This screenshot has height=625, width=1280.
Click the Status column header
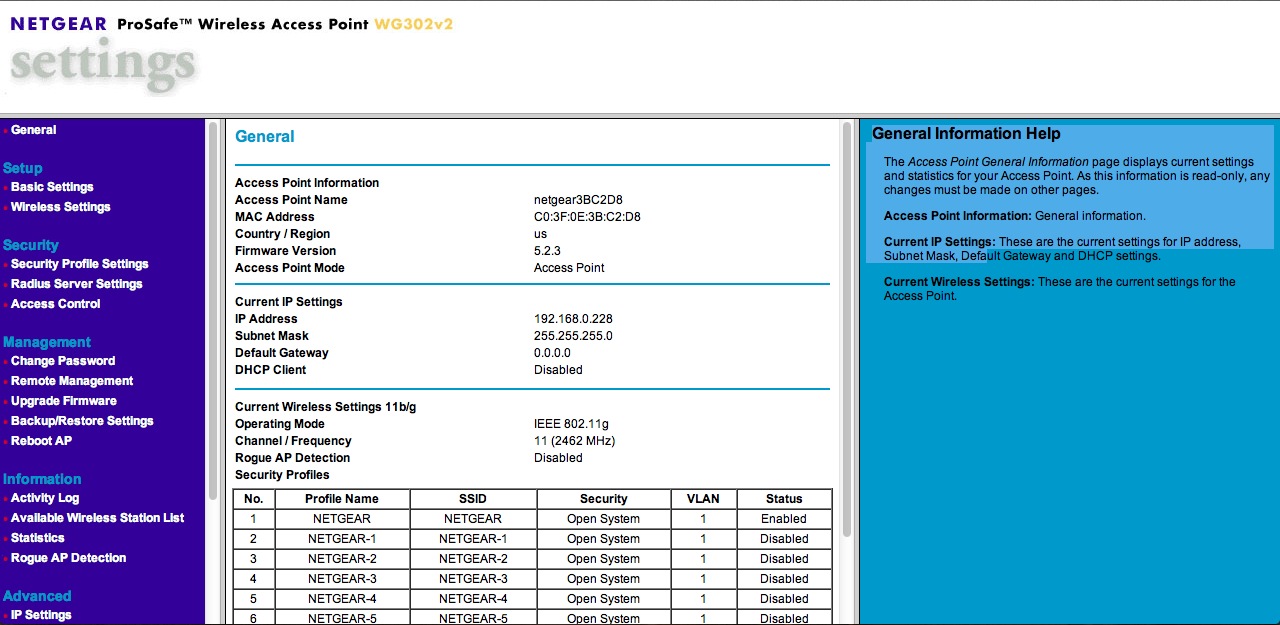(x=784, y=499)
